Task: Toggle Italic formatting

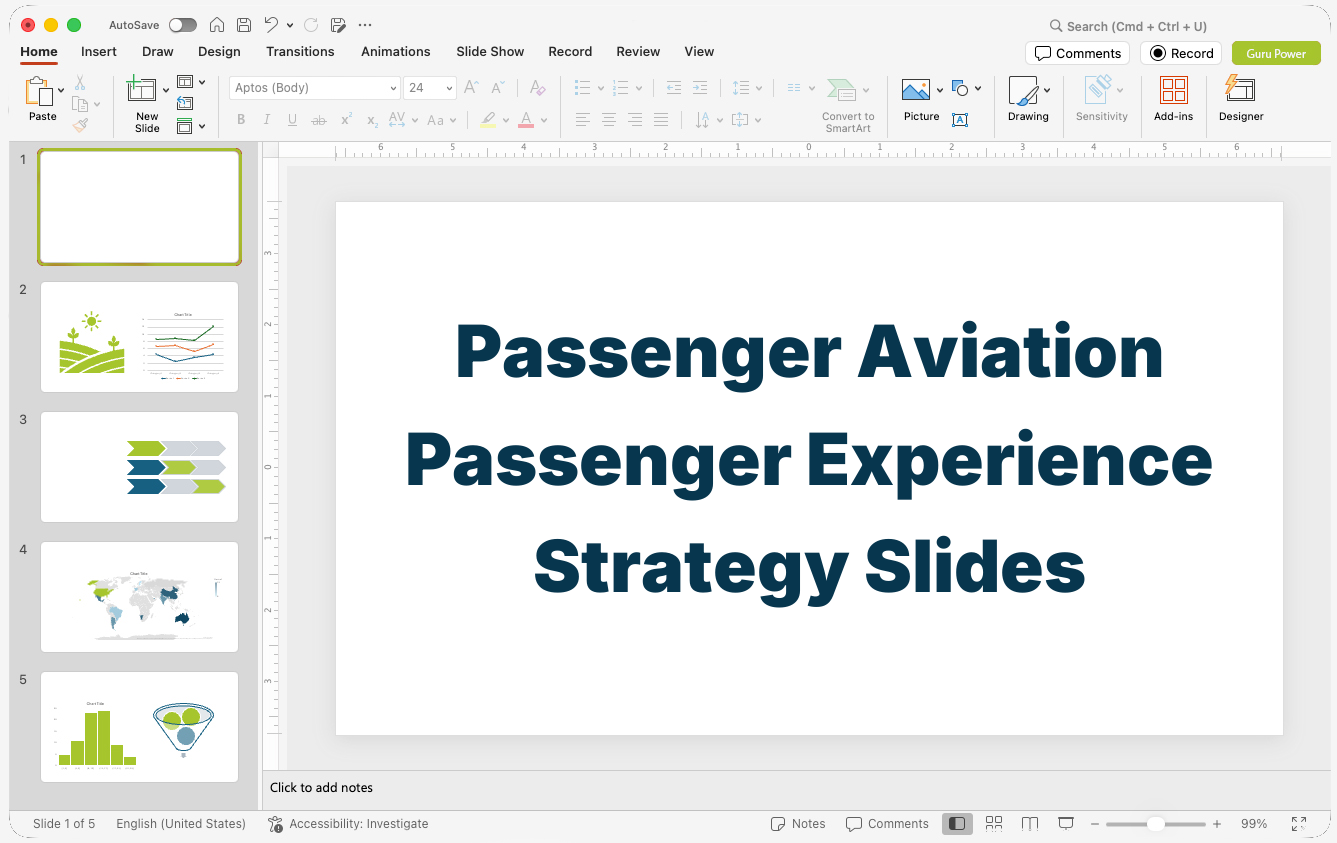Action: [x=266, y=120]
